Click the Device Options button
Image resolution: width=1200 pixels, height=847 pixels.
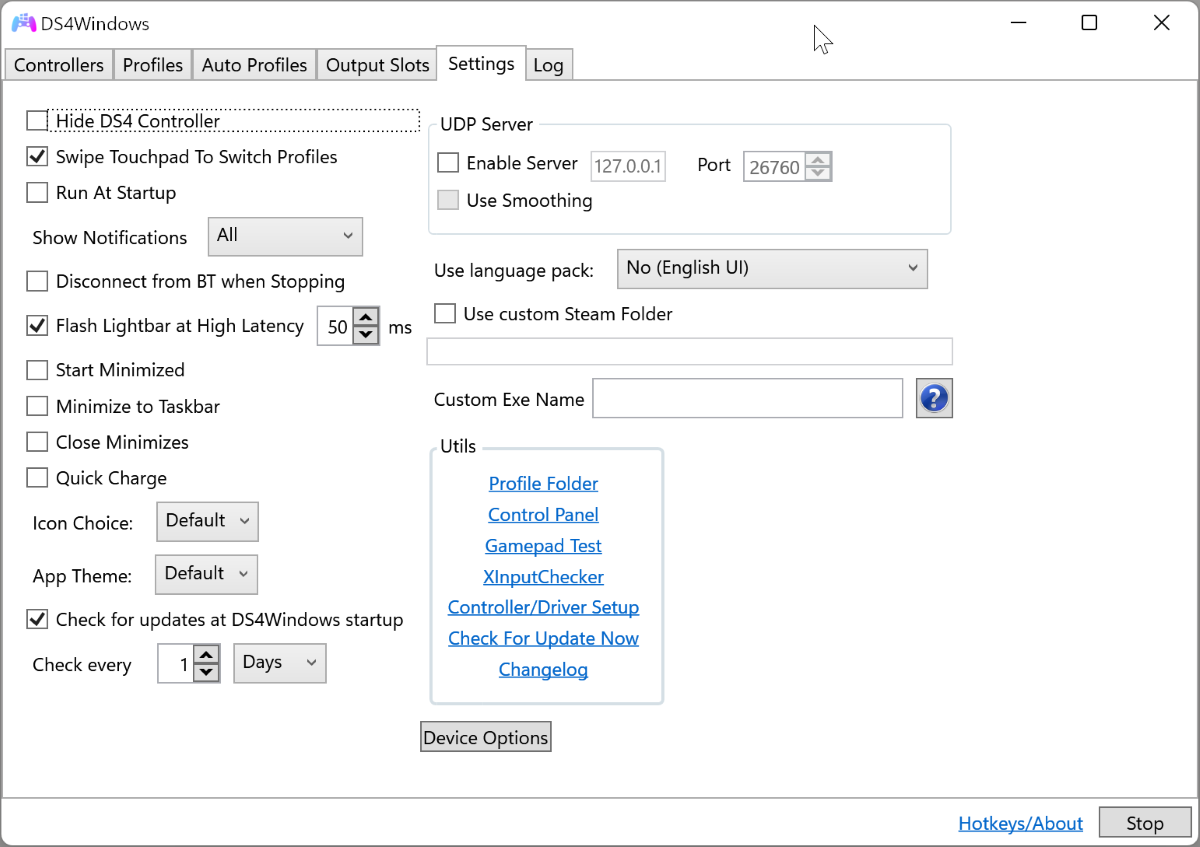pos(486,737)
